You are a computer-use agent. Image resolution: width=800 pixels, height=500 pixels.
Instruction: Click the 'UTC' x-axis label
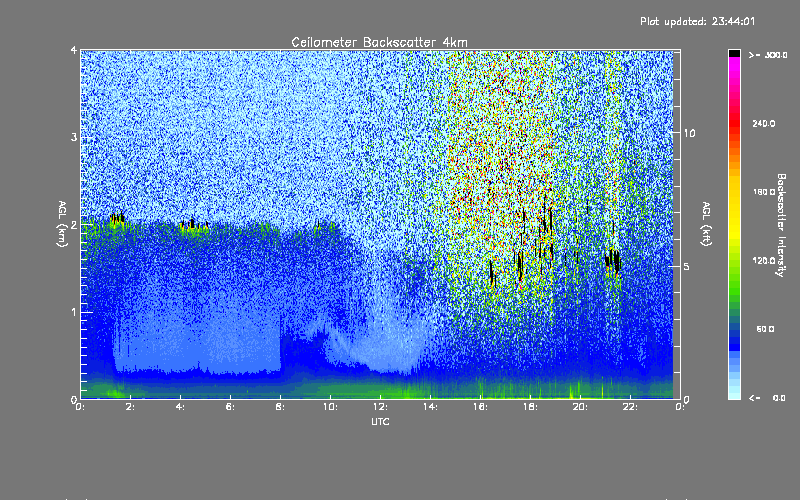coord(380,421)
